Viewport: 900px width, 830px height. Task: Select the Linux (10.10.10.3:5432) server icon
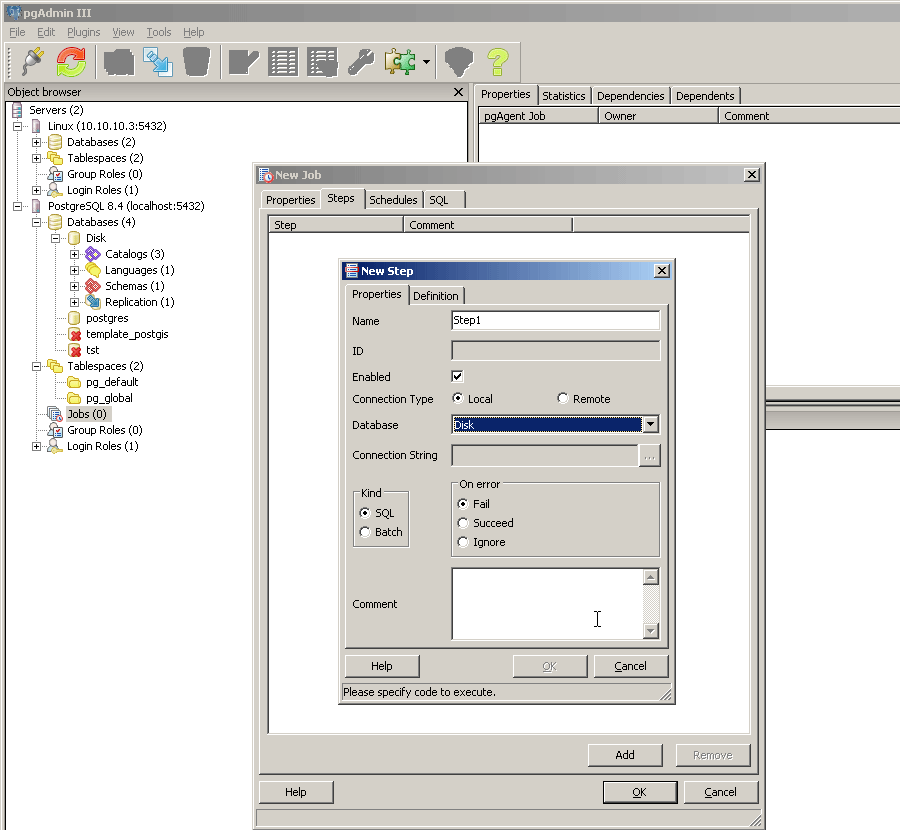[36, 126]
